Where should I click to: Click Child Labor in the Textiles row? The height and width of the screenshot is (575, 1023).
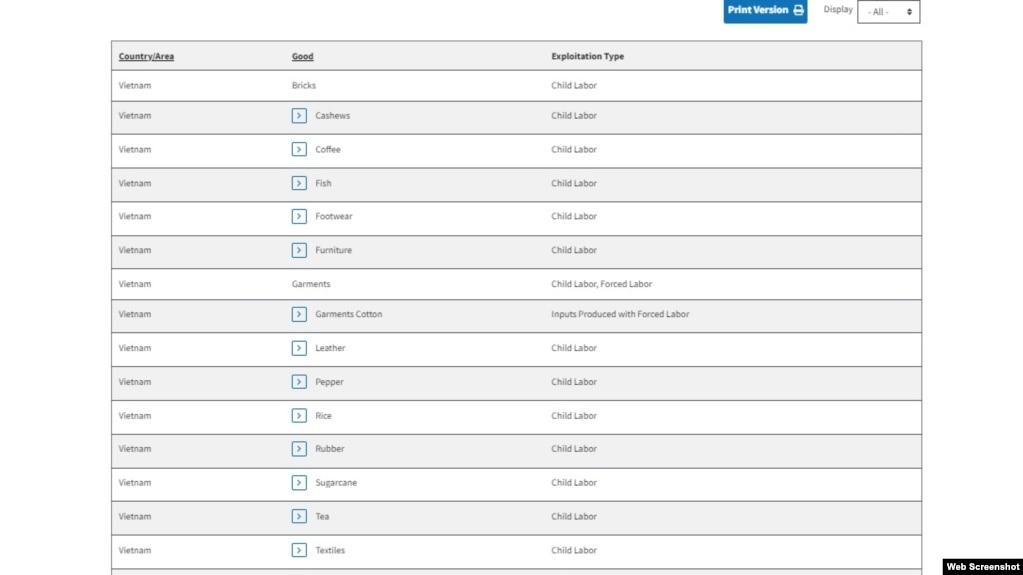coord(573,550)
